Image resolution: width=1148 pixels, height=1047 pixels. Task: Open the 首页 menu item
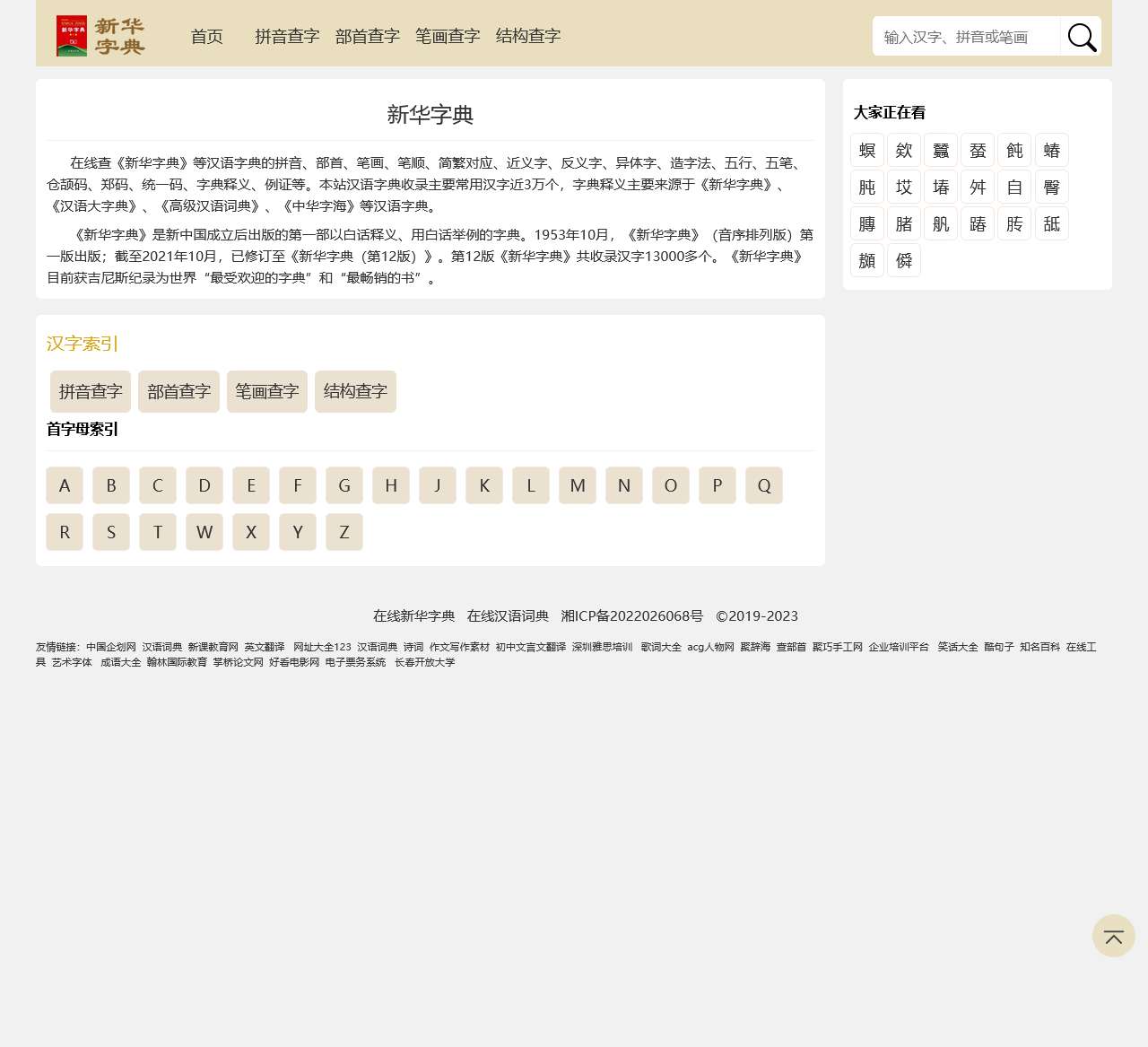[x=206, y=36]
